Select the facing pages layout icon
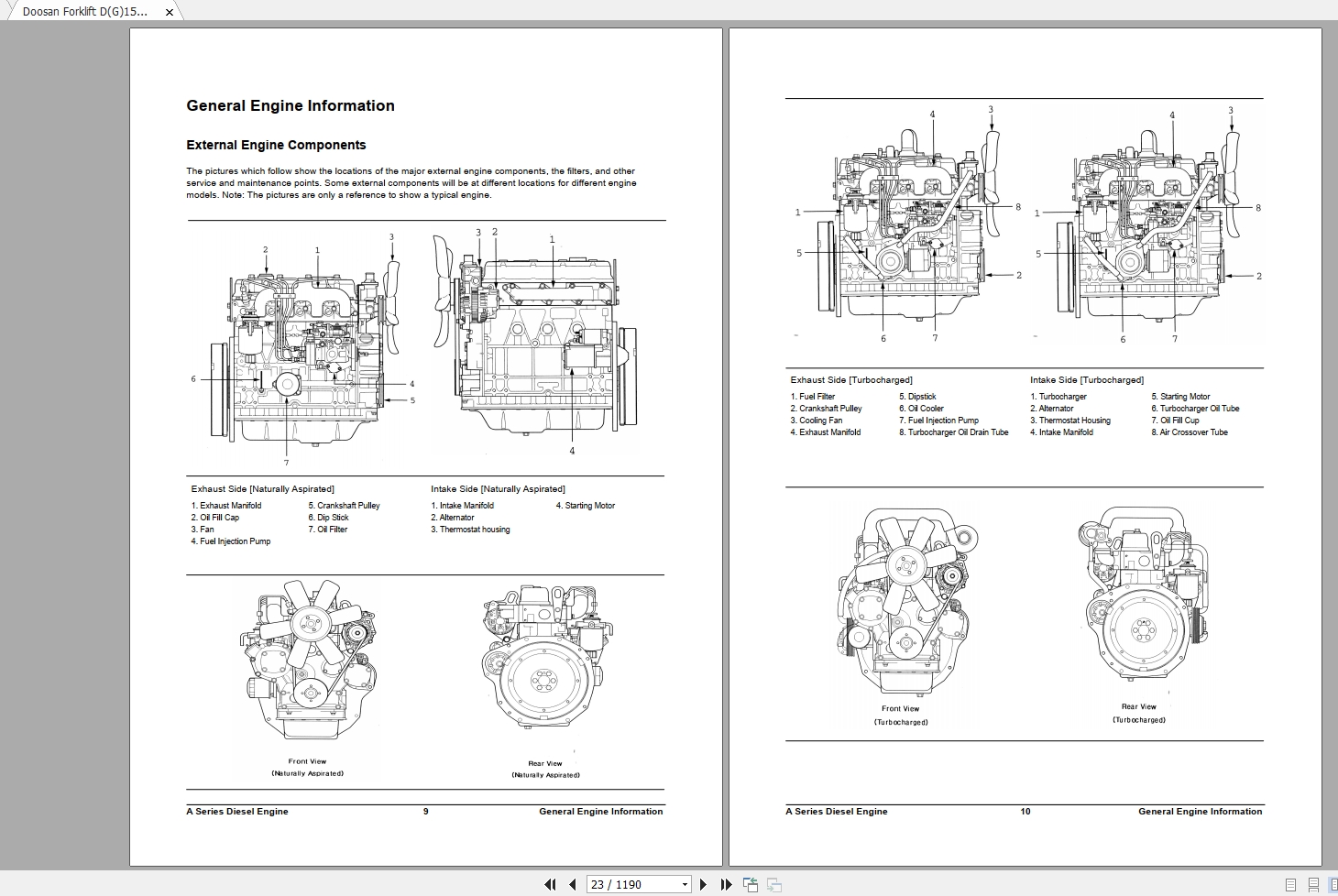 point(1333,884)
